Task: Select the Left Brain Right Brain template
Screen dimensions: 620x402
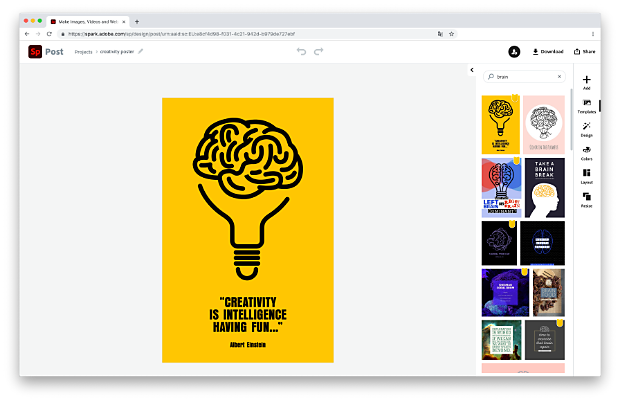Action: tap(501, 188)
